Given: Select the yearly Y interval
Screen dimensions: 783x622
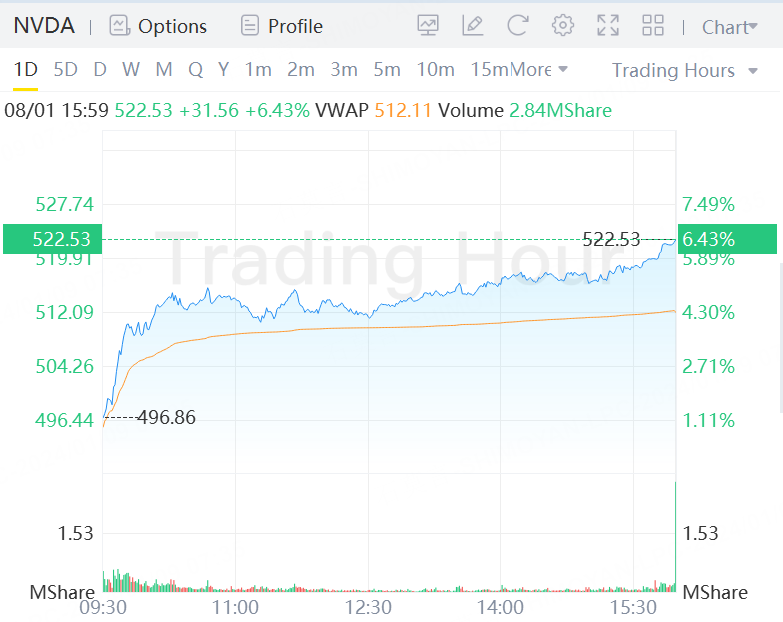Looking at the screenshot, I should coord(224,70).
